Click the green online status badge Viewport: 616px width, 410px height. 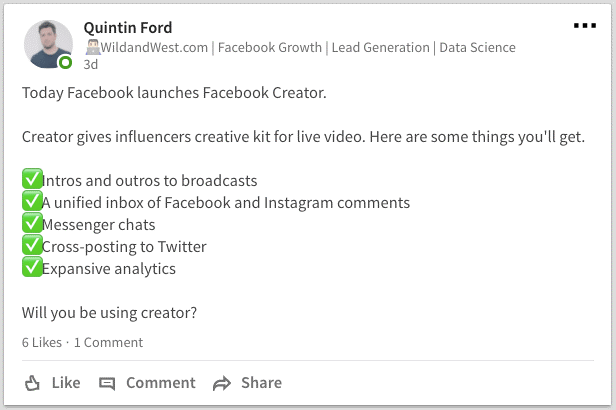point(65,62)
